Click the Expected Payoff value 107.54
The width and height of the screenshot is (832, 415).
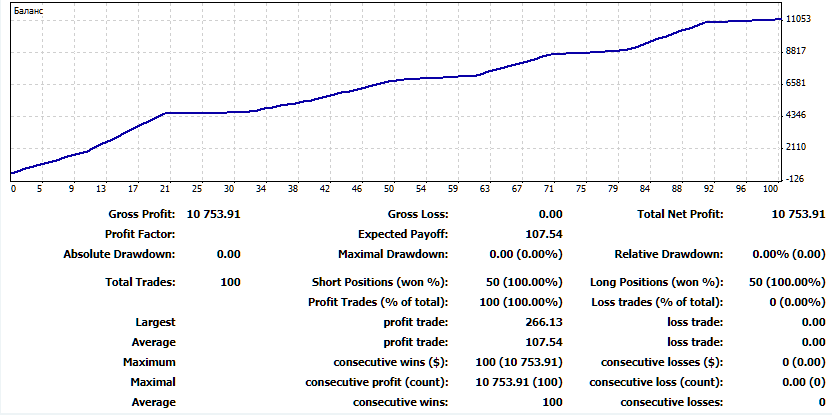click(x=544, y=234)
